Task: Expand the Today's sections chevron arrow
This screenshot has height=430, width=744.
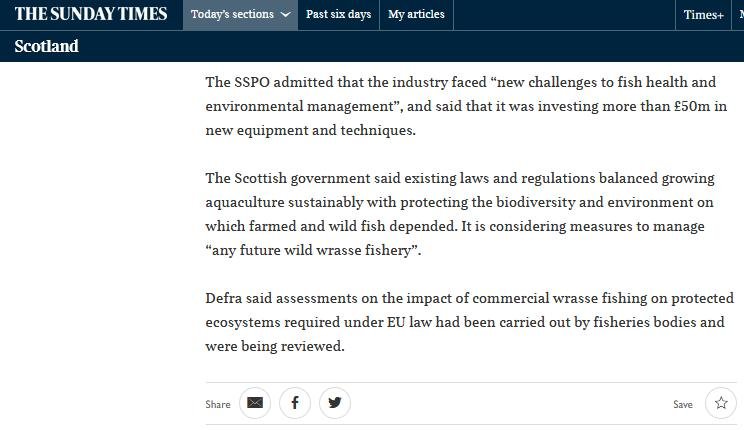Action: point(286,15)
